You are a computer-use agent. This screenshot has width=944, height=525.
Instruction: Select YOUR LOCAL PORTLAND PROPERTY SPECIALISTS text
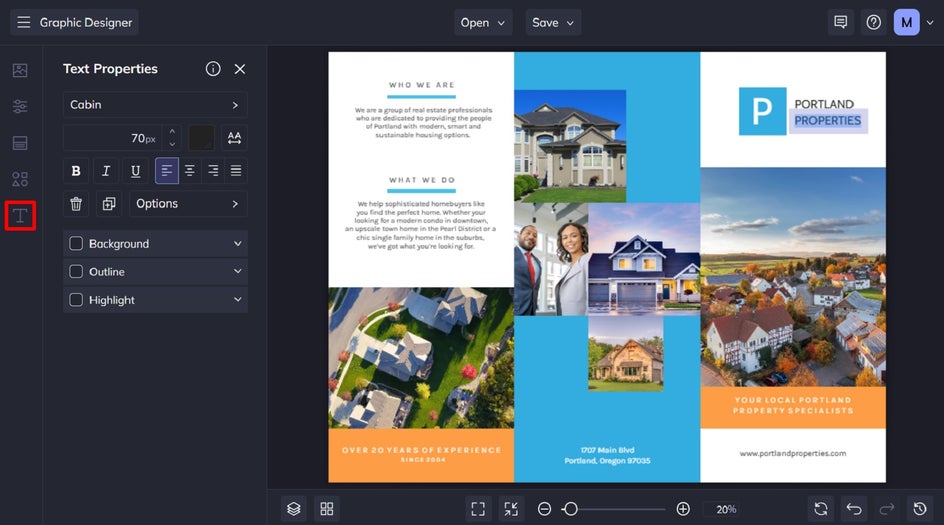click(793, 405)
